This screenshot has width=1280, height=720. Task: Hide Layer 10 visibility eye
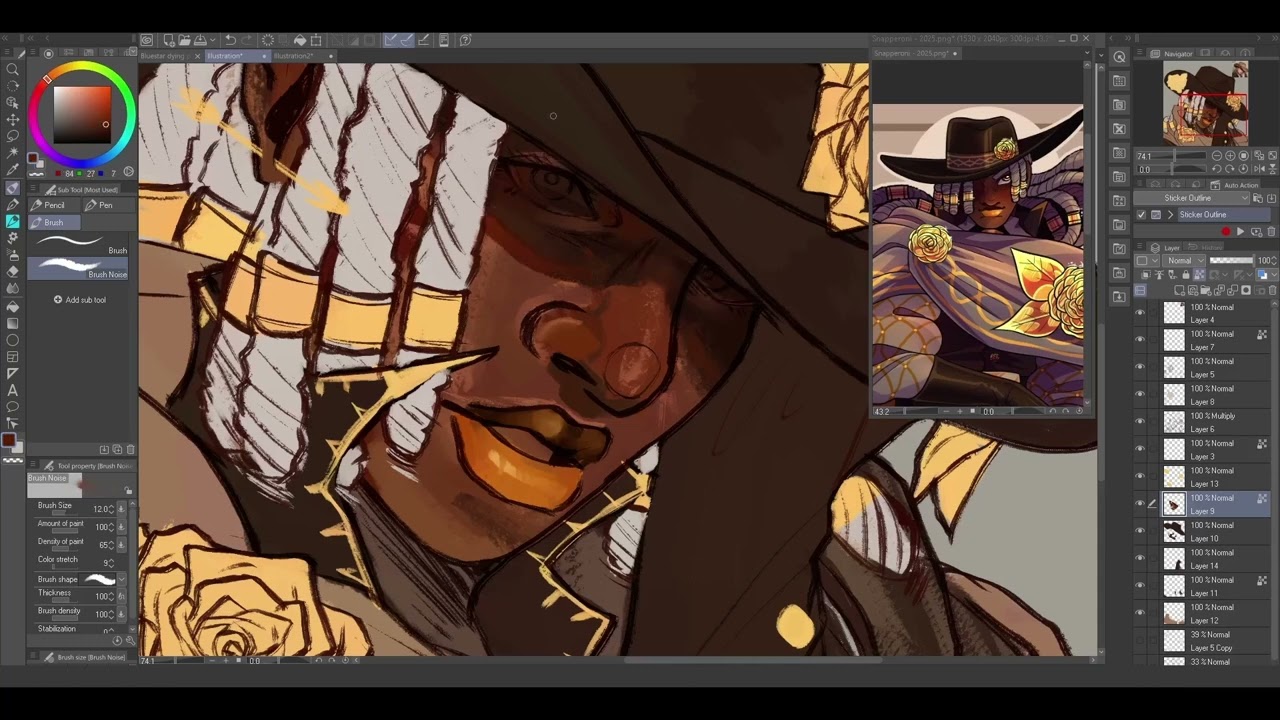coord(1139,531)
